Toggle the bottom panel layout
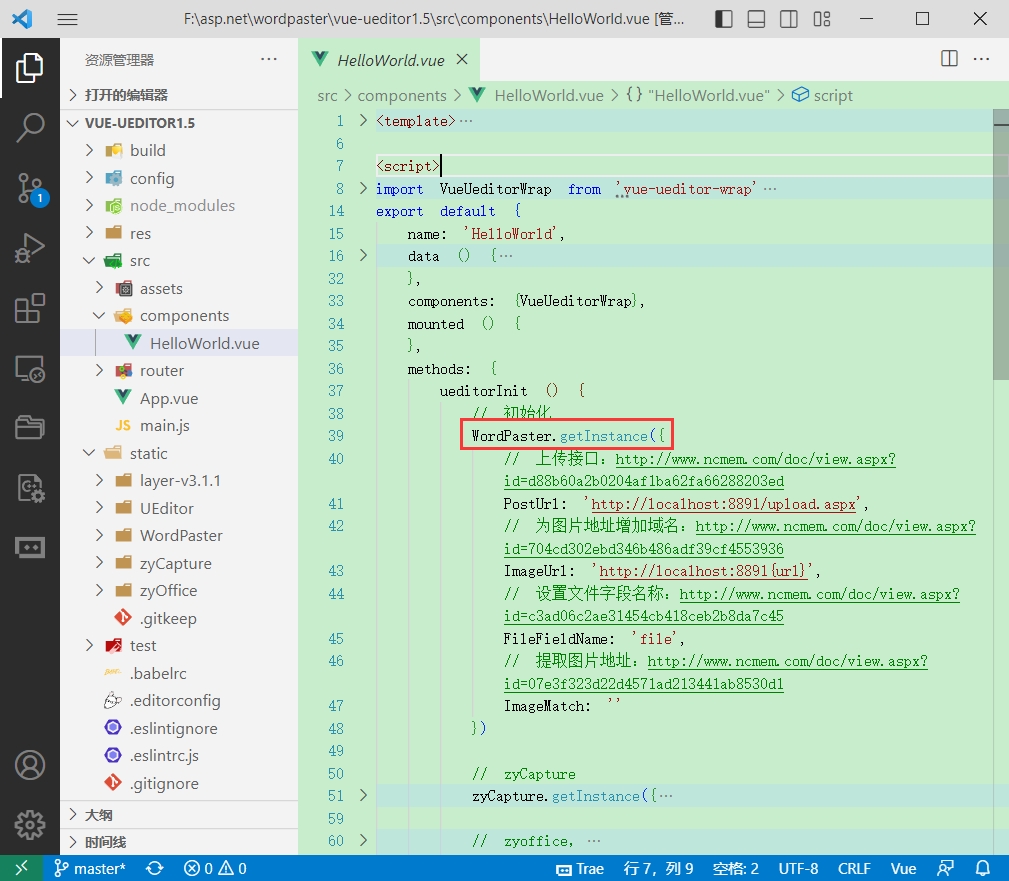Screen dimensions: 1009x881 click(x=756, y=19)
